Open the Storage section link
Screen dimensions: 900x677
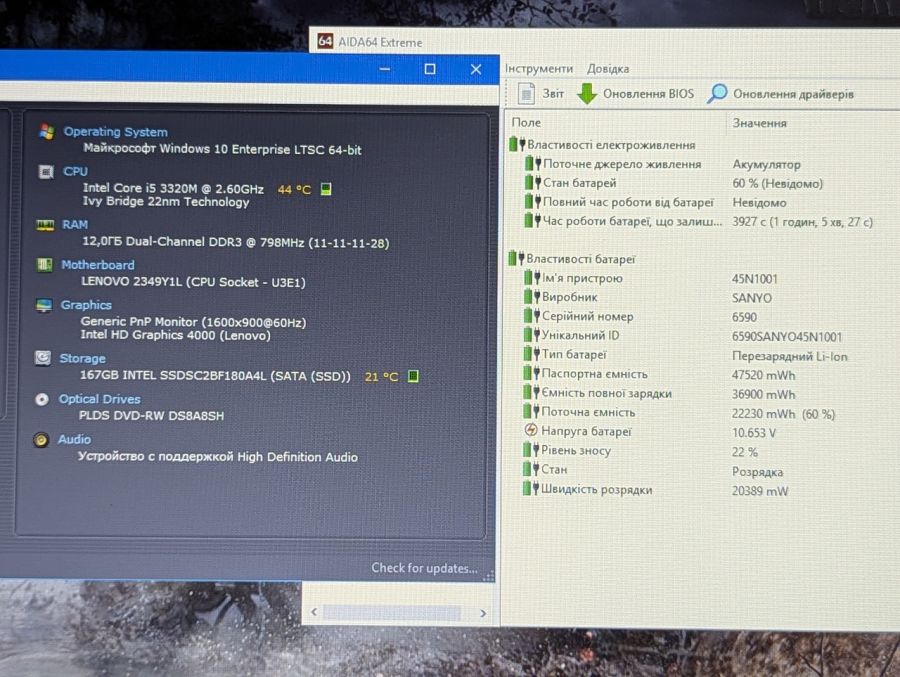tap(83, 358)
